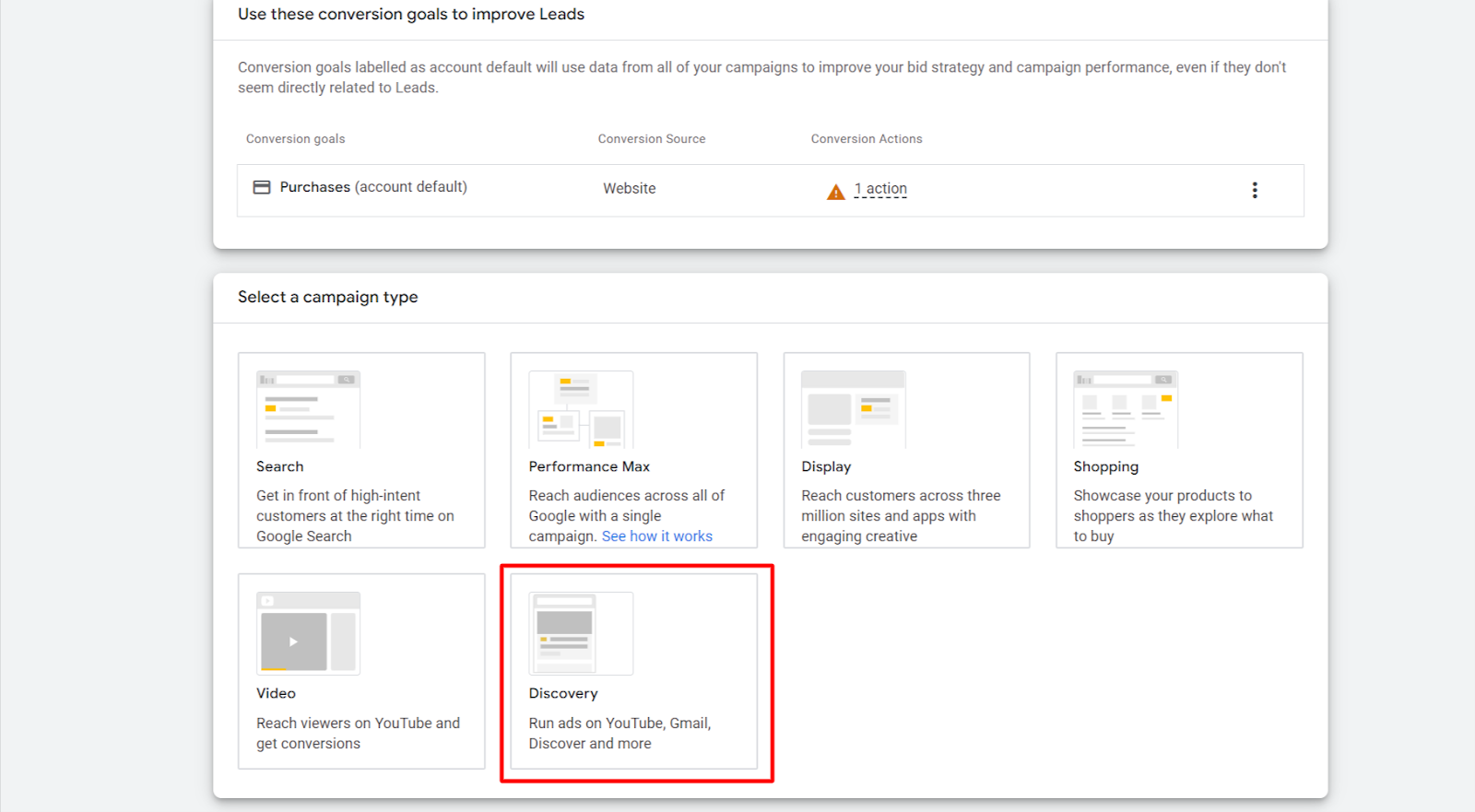1475x812 pixels.
Task: Click the Purchases credit card icon
Action: coord(262,187)
